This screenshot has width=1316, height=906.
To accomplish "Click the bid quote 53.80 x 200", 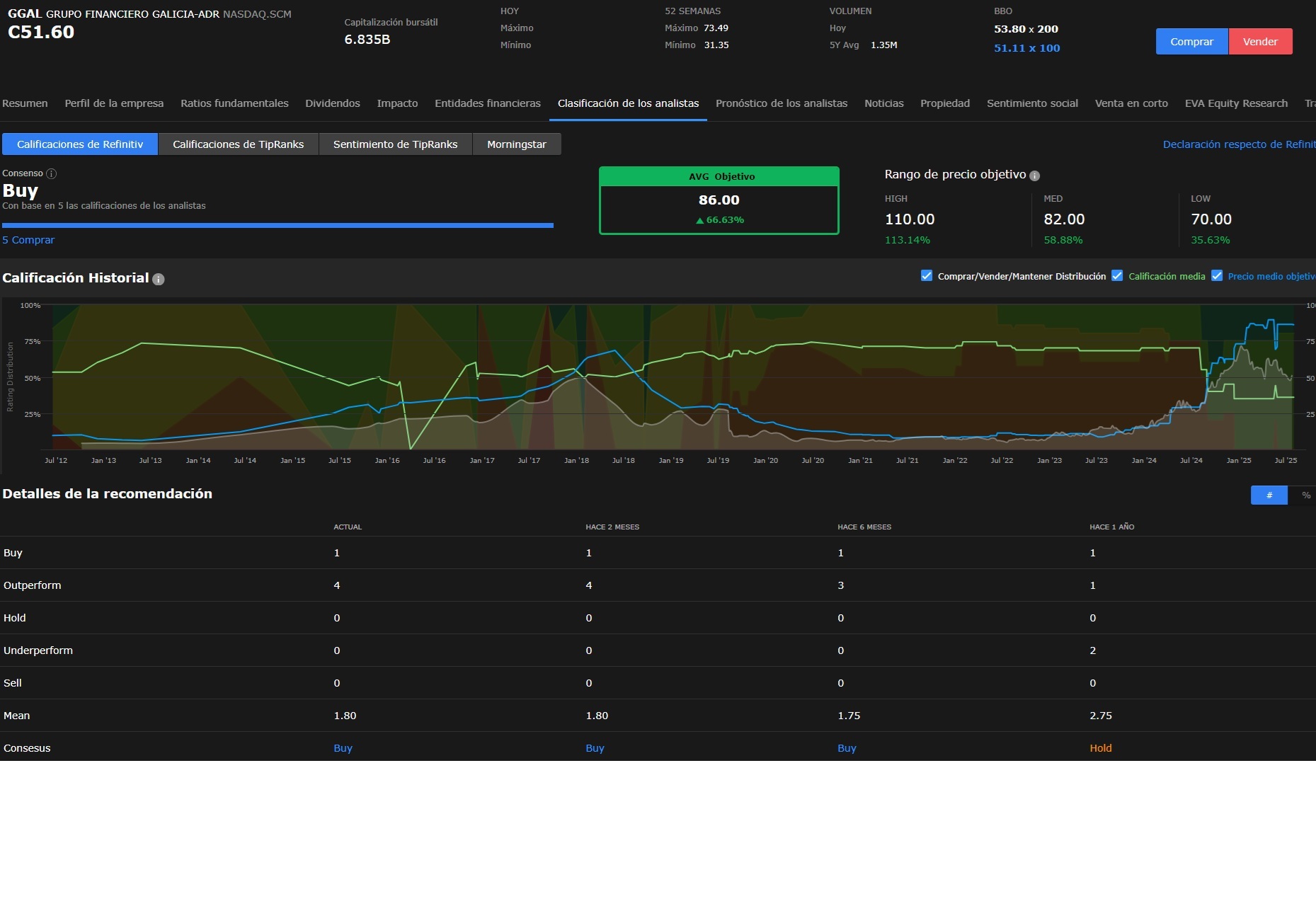I will pyautogui.click(x=1026, y=29).
